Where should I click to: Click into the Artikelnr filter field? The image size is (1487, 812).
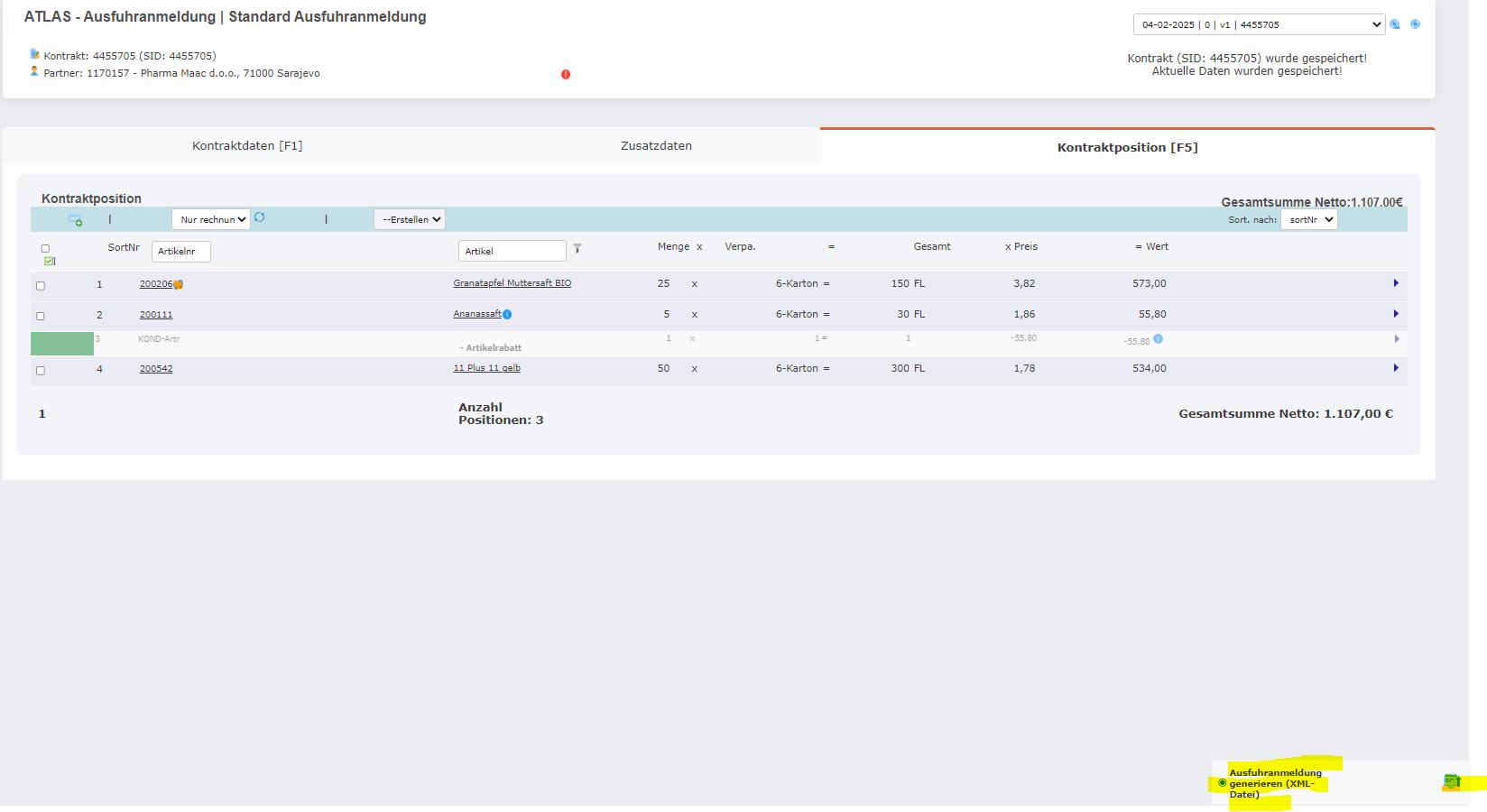pyautogui.click(x=180, y=252)
